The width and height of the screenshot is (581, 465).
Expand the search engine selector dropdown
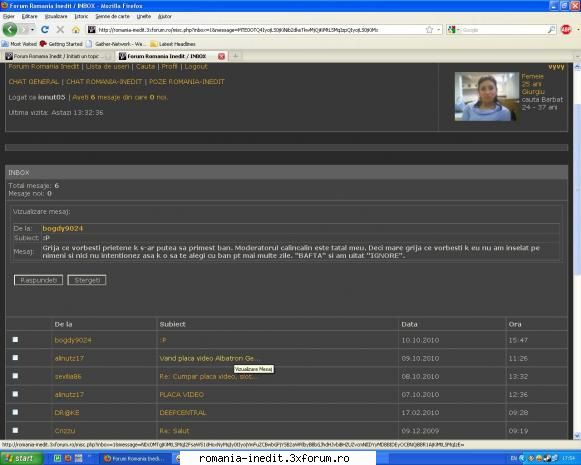[459, 30]
